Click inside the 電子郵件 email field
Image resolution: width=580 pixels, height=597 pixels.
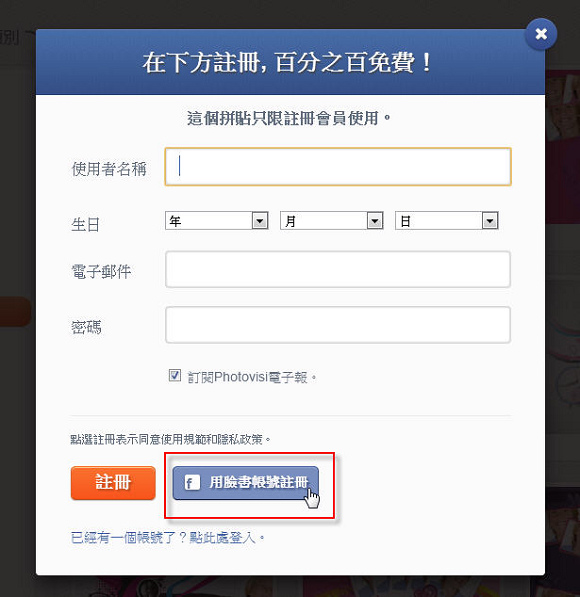(338, 269)
